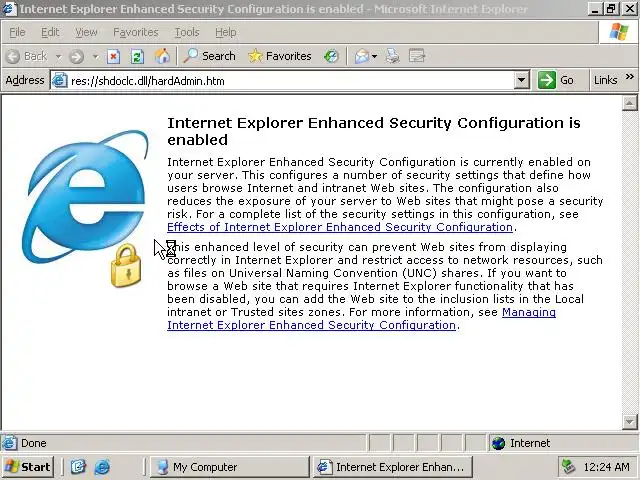The image size is (640, 480).
Task: Stop page loading with the red X icon
Action: (x=113, y=56)
